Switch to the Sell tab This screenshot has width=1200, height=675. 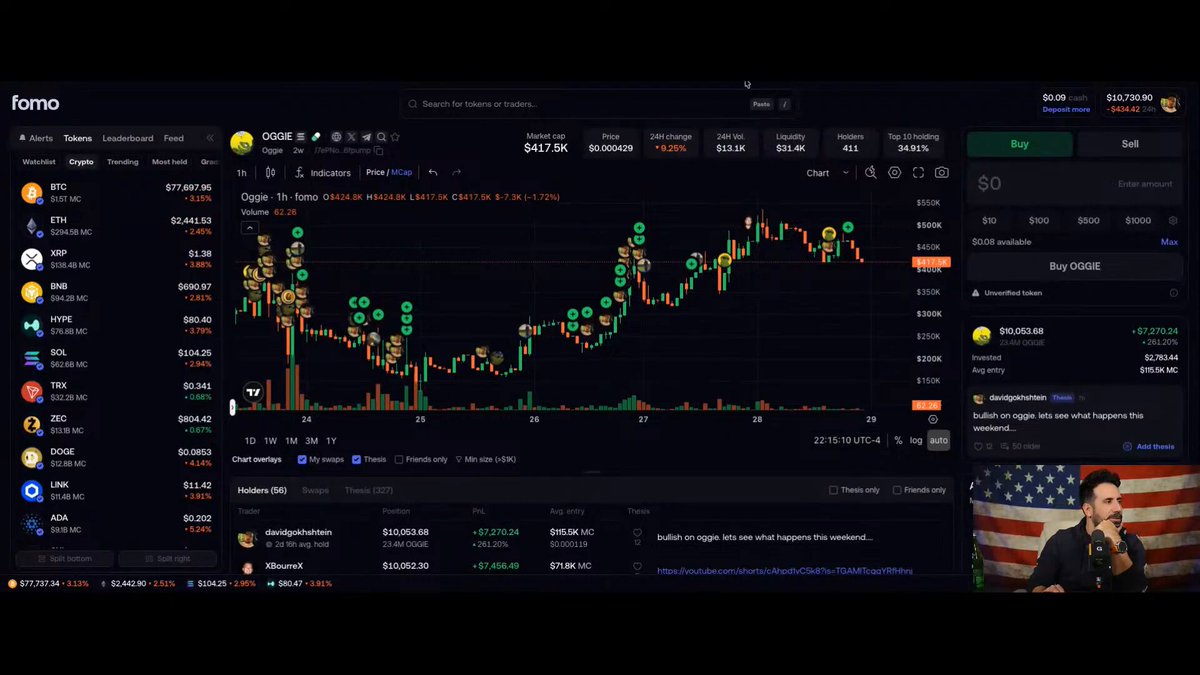coord(1130,144)
